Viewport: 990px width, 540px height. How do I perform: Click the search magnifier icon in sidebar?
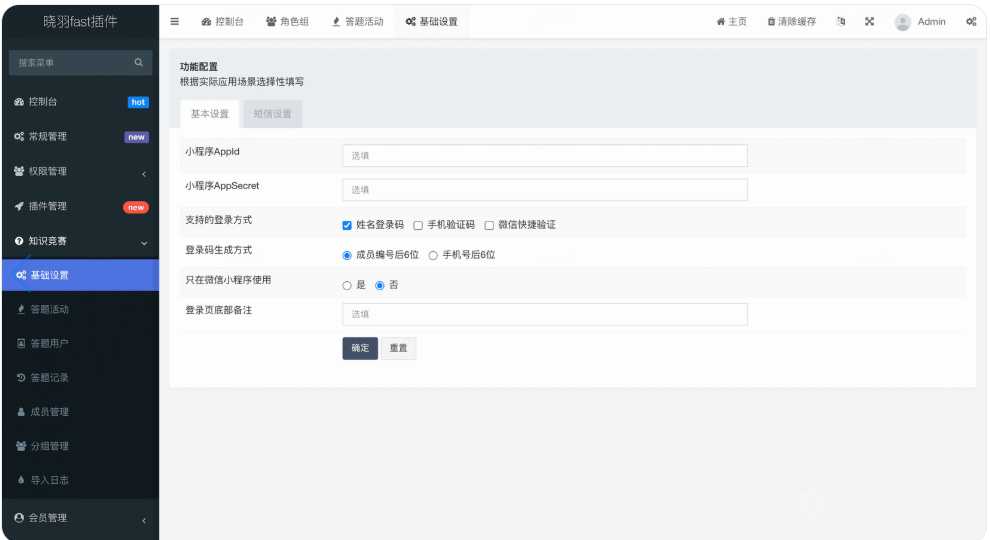139,63
